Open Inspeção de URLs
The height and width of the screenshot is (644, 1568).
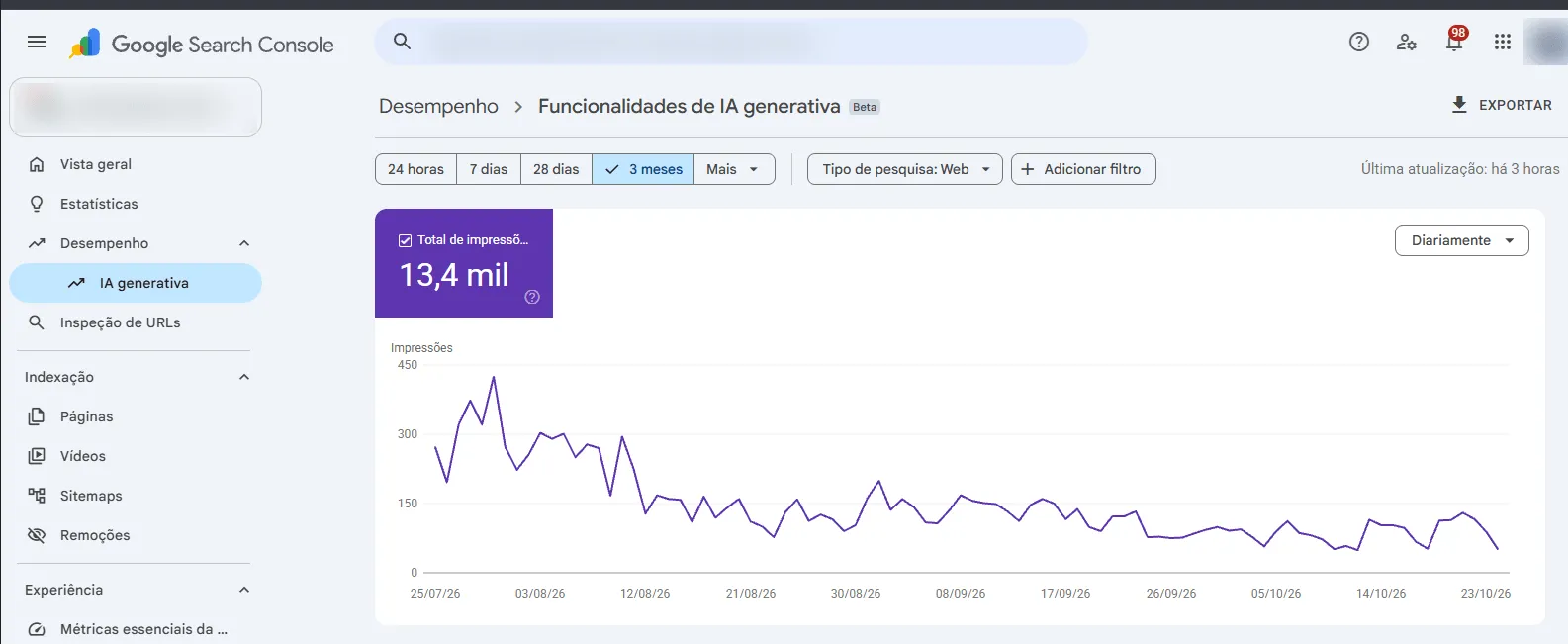(x=136, y=322)
